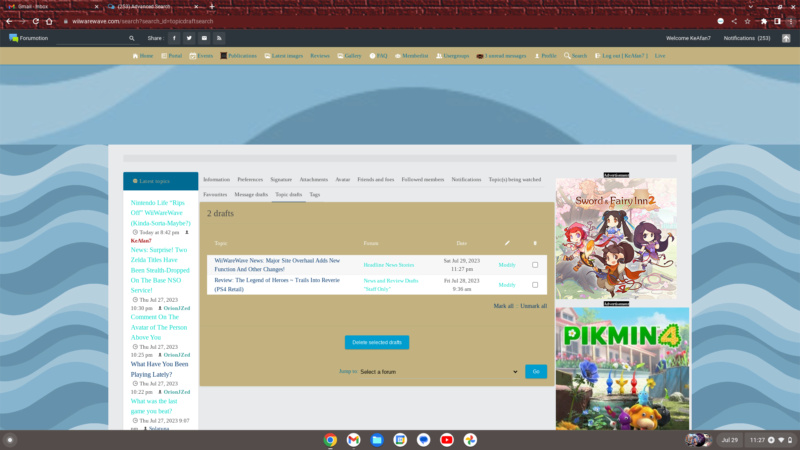Open the system tray clock showing 11:27

coord(757,440)
